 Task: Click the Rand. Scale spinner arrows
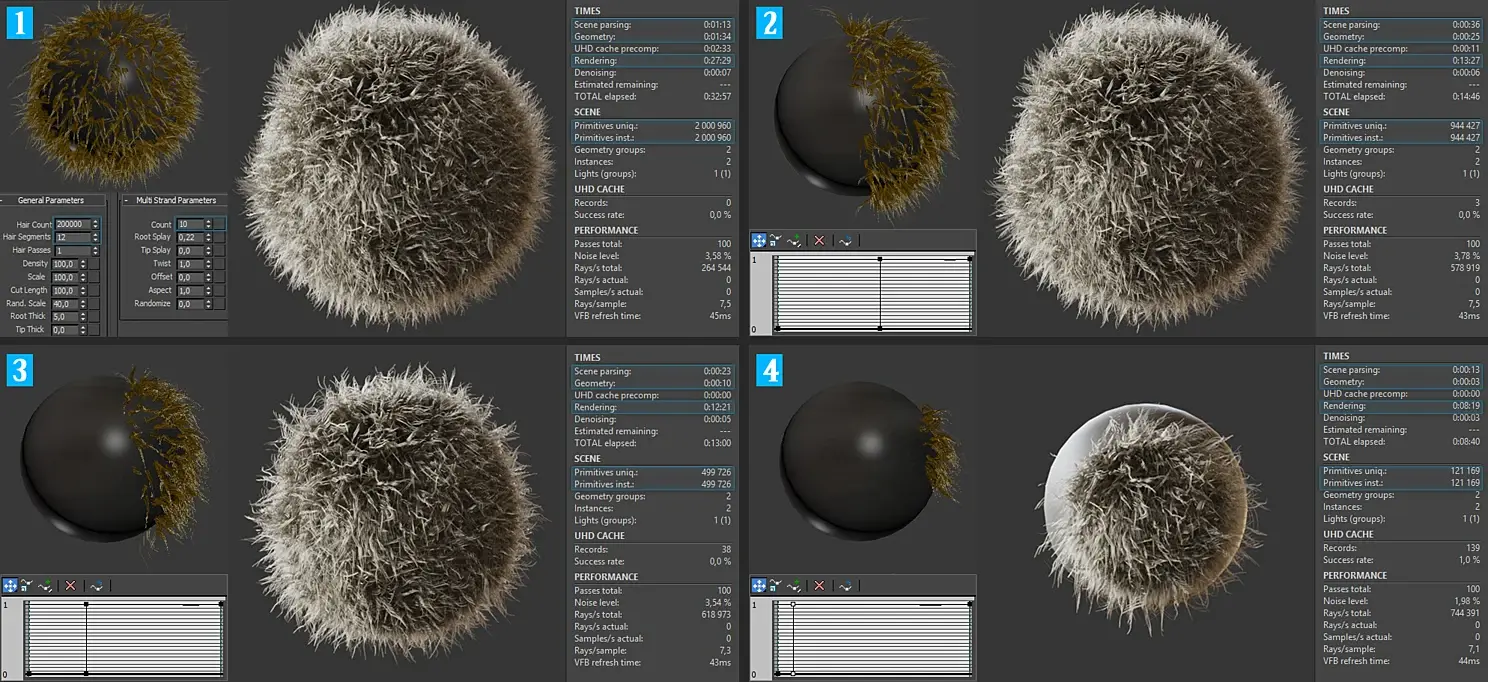pyautogui.click(x=83, y=304)
